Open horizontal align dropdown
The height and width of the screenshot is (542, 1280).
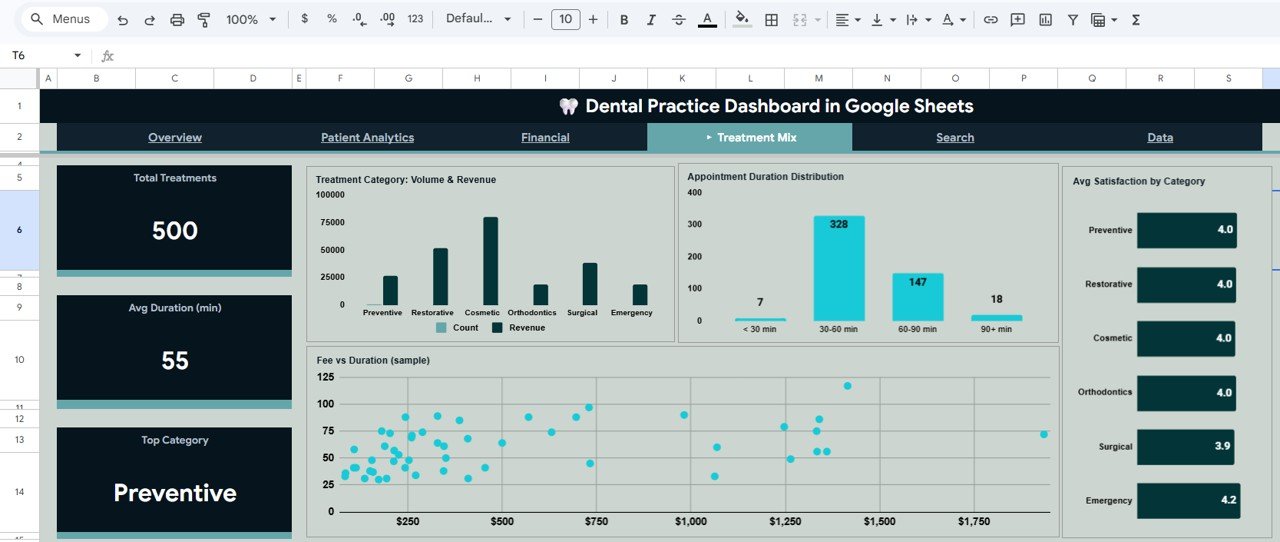coord(846,19)
